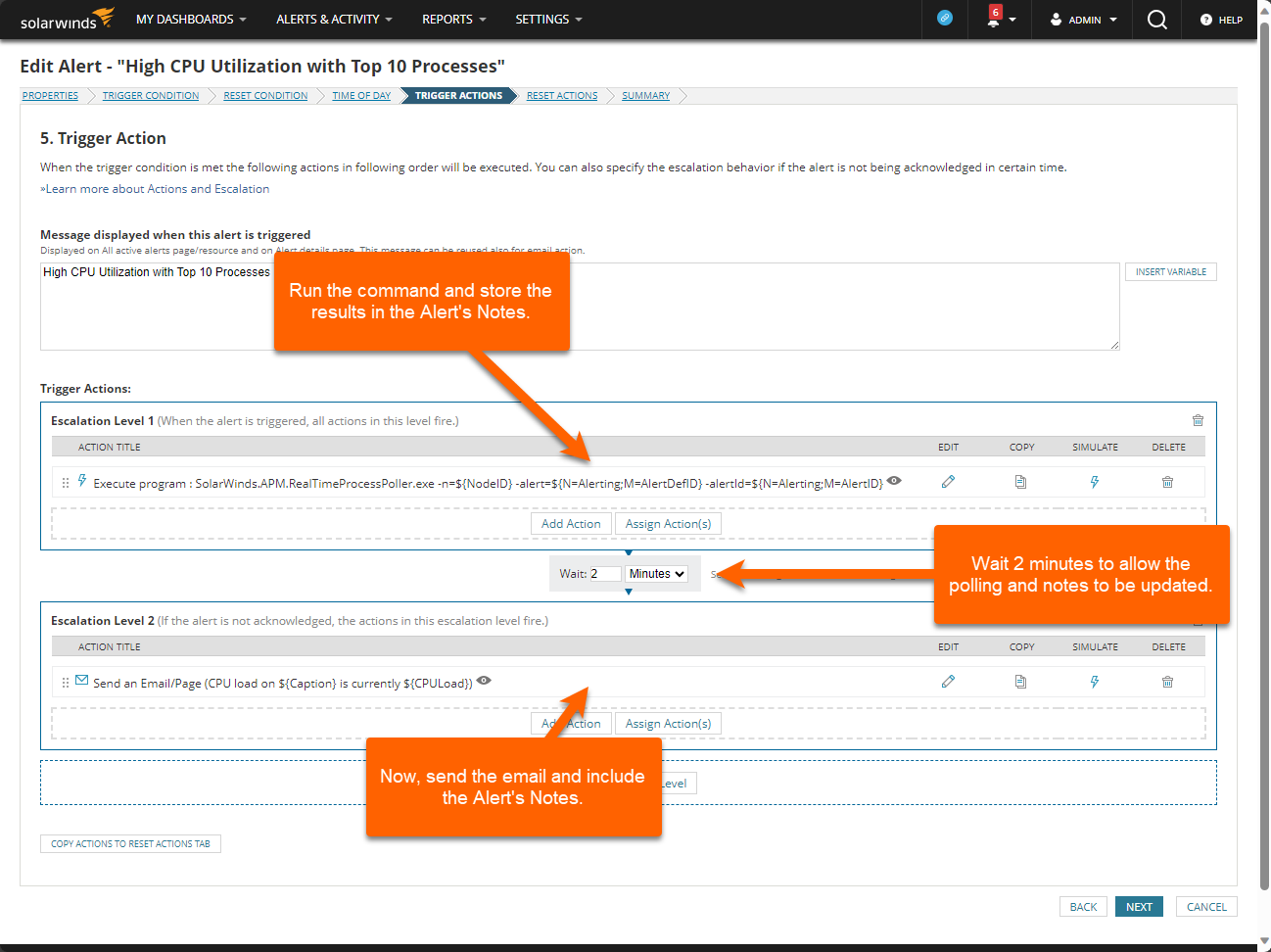Open the Minutes wait unit dropdown
This screenshot has width=1271, height=952.
point(657,574)
